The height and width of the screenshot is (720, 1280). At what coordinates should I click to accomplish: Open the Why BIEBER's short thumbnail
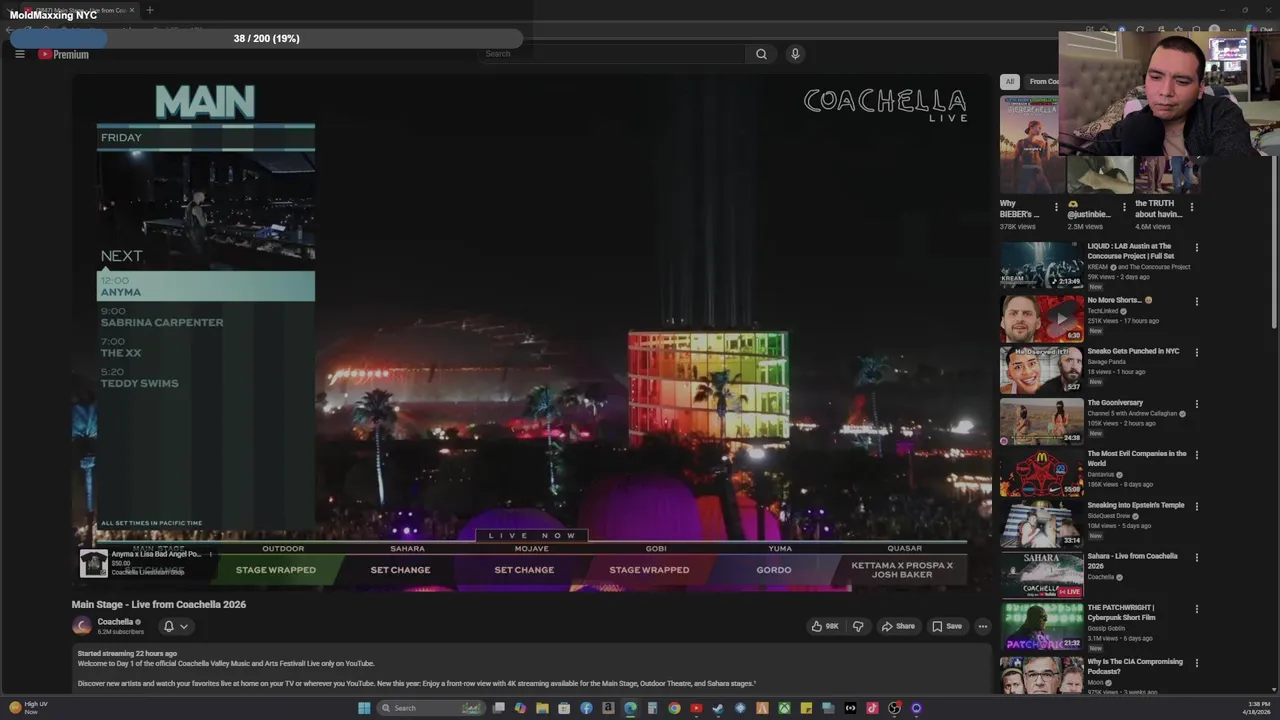1029,145
